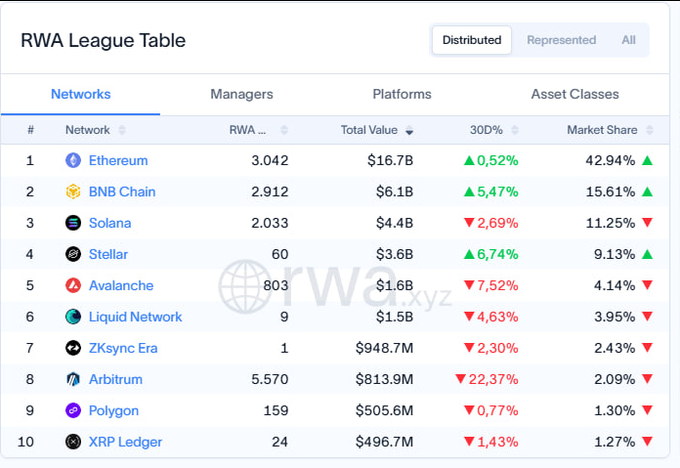Viewport: 680px width, 468px height.
Task: Click the Avalanche logo icon
Action: click(73, 285)
